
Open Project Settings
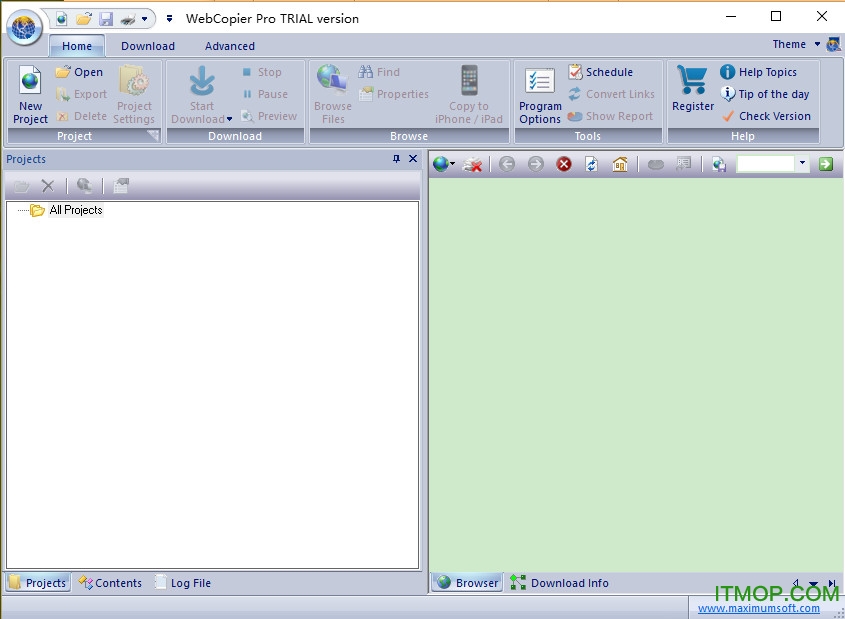134,95
